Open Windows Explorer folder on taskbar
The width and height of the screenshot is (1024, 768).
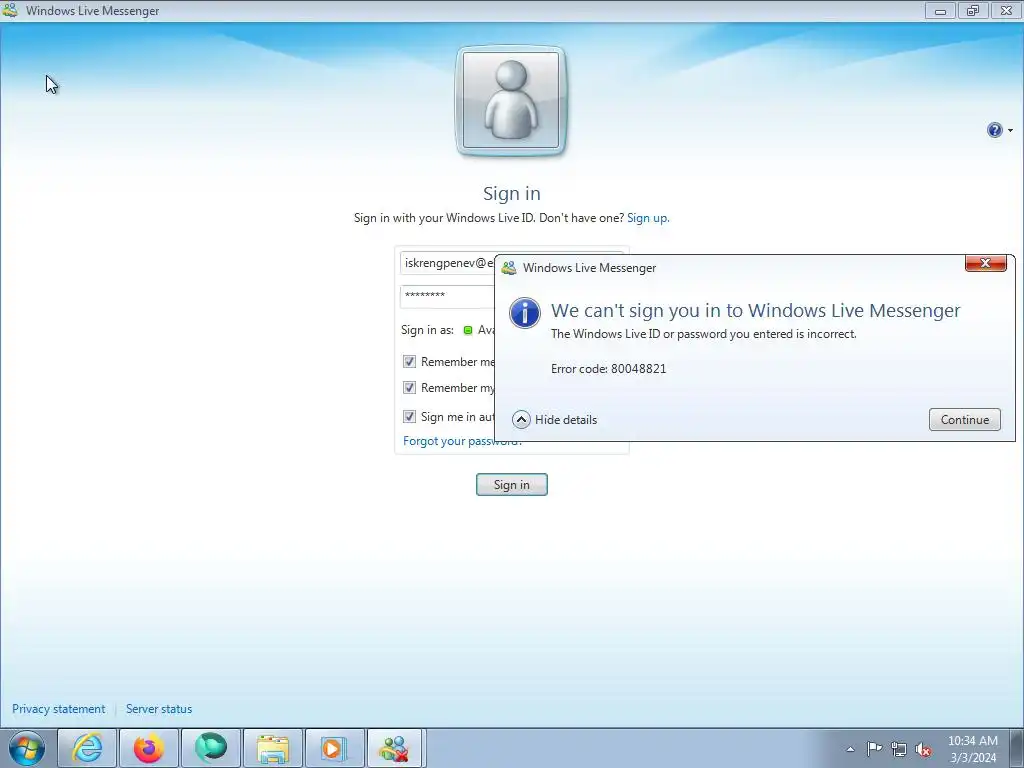tap(272, 748)
